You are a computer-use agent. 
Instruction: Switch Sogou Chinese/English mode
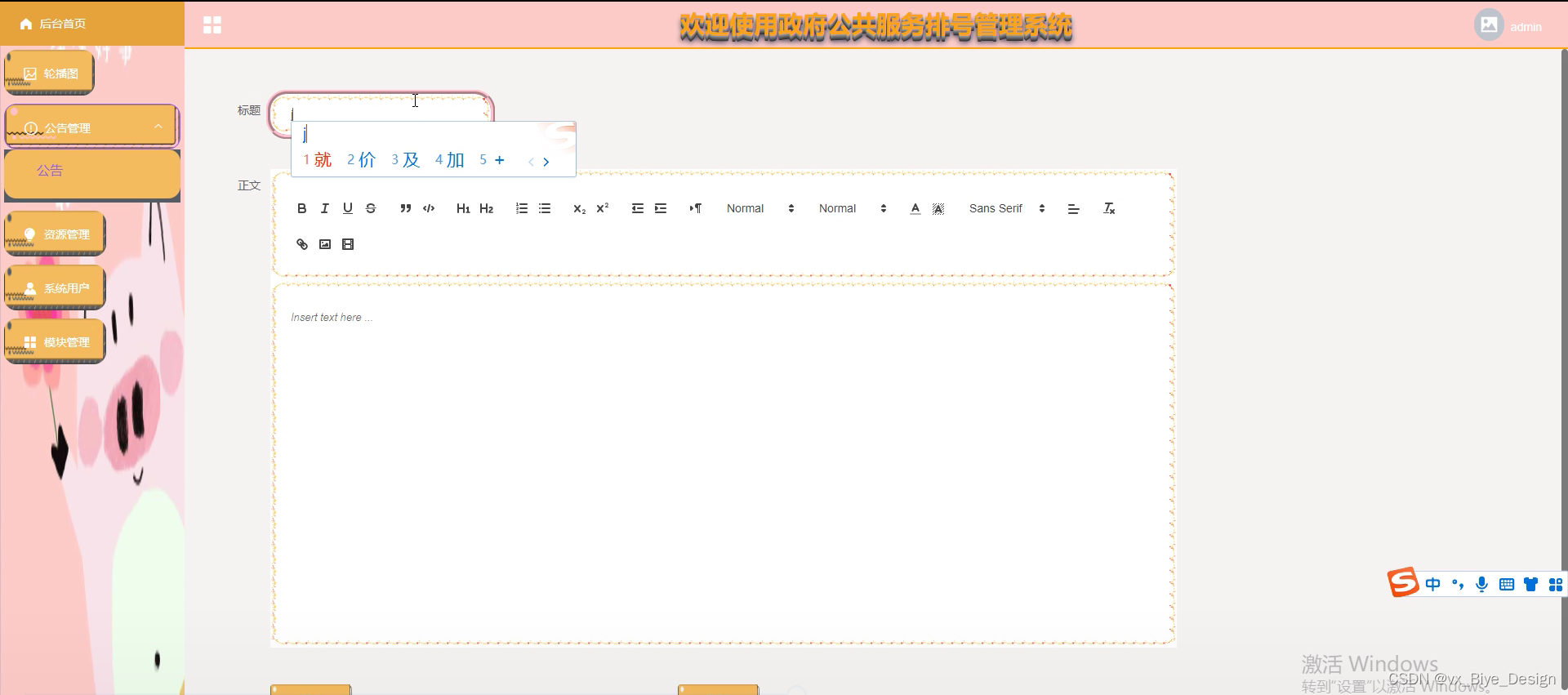[1433, 584]
